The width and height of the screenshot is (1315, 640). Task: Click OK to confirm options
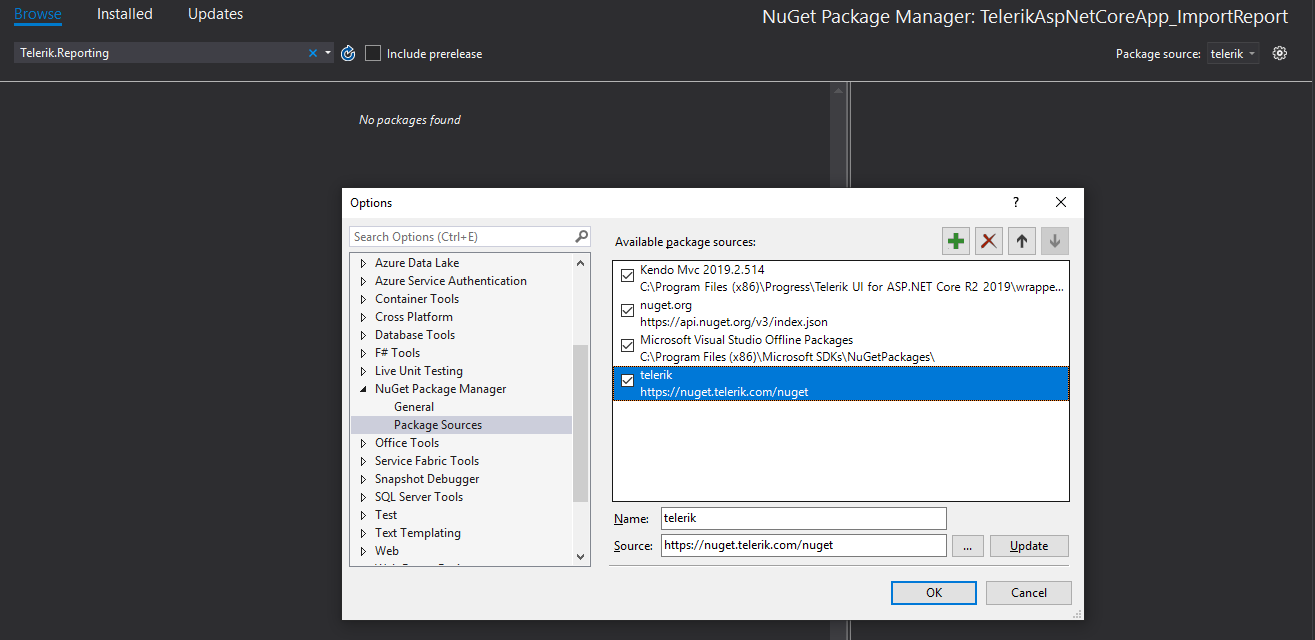[x=933, y=593]
